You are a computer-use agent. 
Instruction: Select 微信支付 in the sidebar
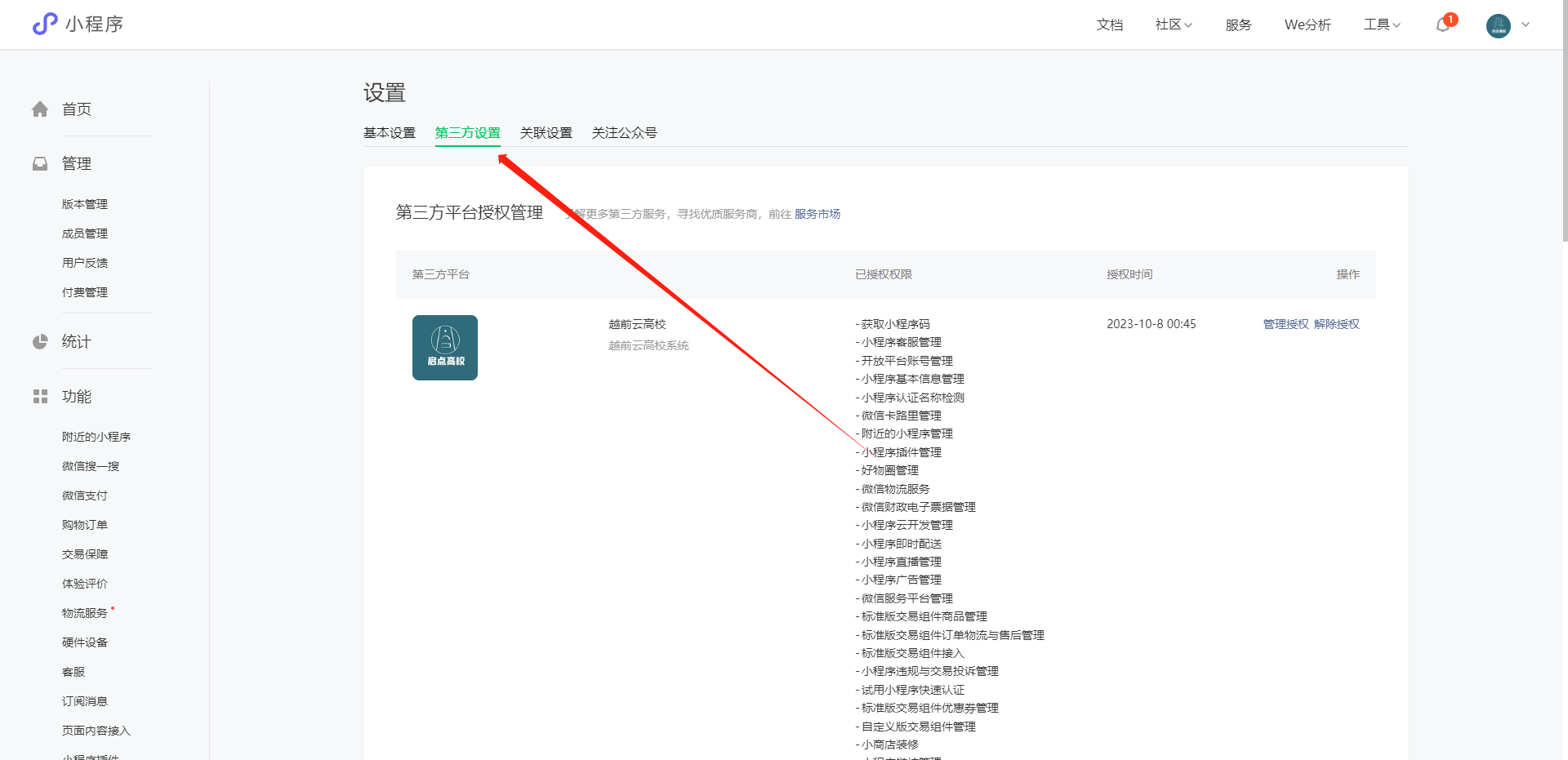coord(85,496)
